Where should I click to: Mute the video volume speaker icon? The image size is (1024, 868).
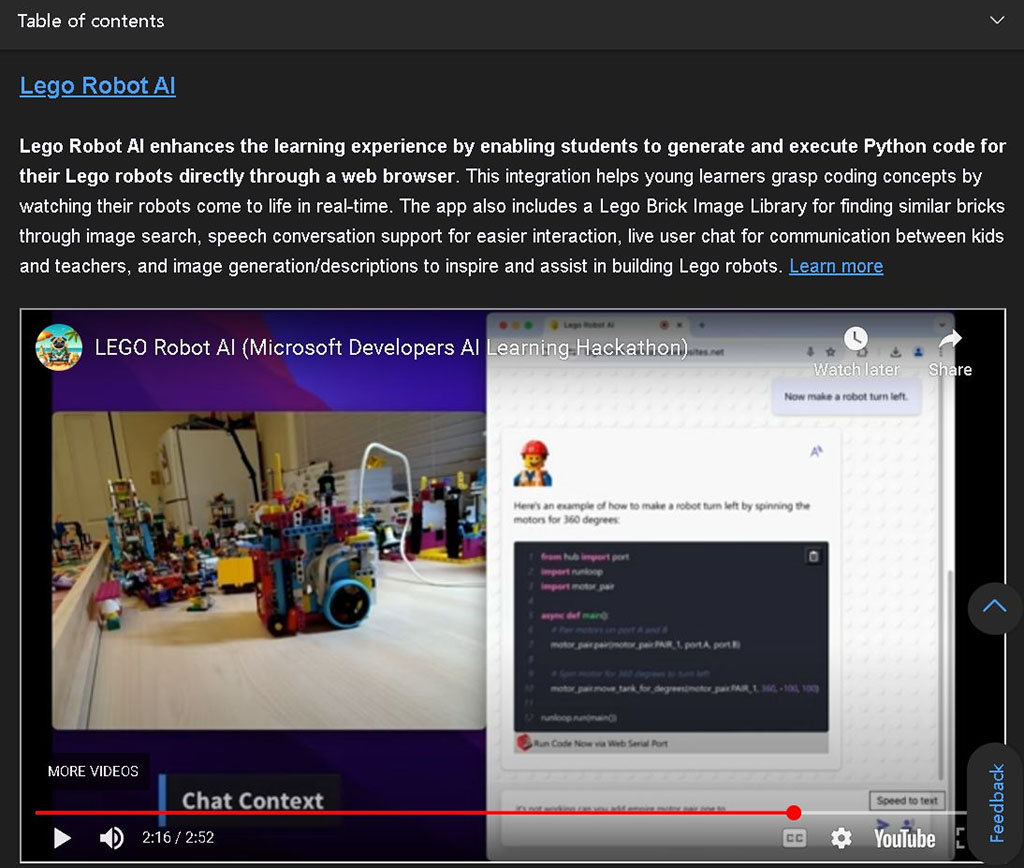tap(111, 838)
